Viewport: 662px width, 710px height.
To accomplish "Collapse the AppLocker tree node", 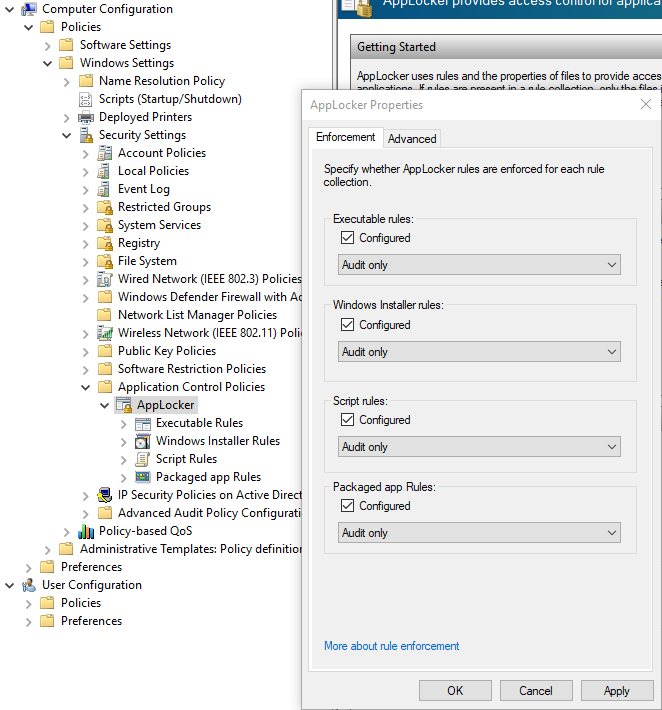I will 105,405.
